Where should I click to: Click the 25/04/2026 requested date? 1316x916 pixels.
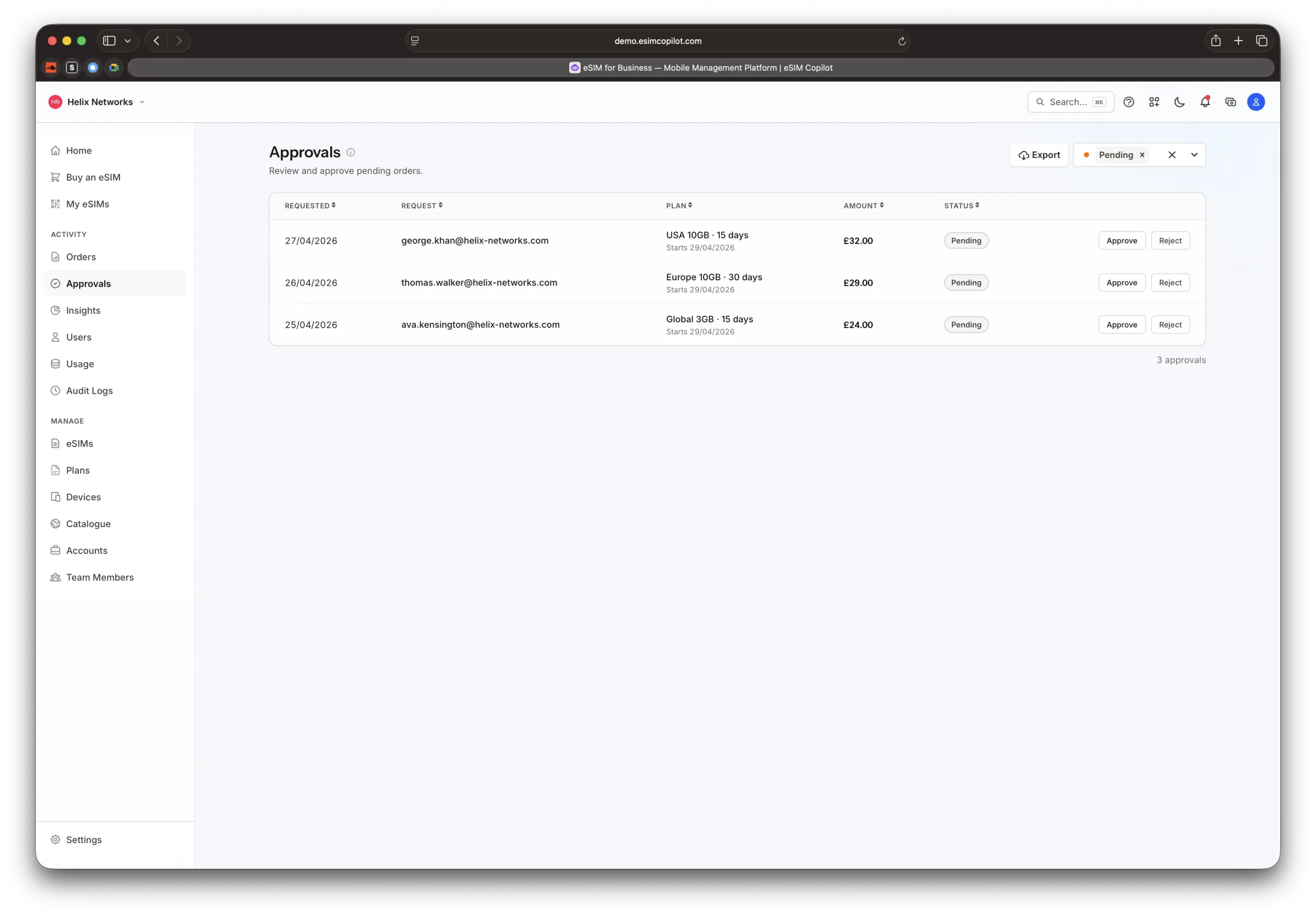(x=311, y=325)
